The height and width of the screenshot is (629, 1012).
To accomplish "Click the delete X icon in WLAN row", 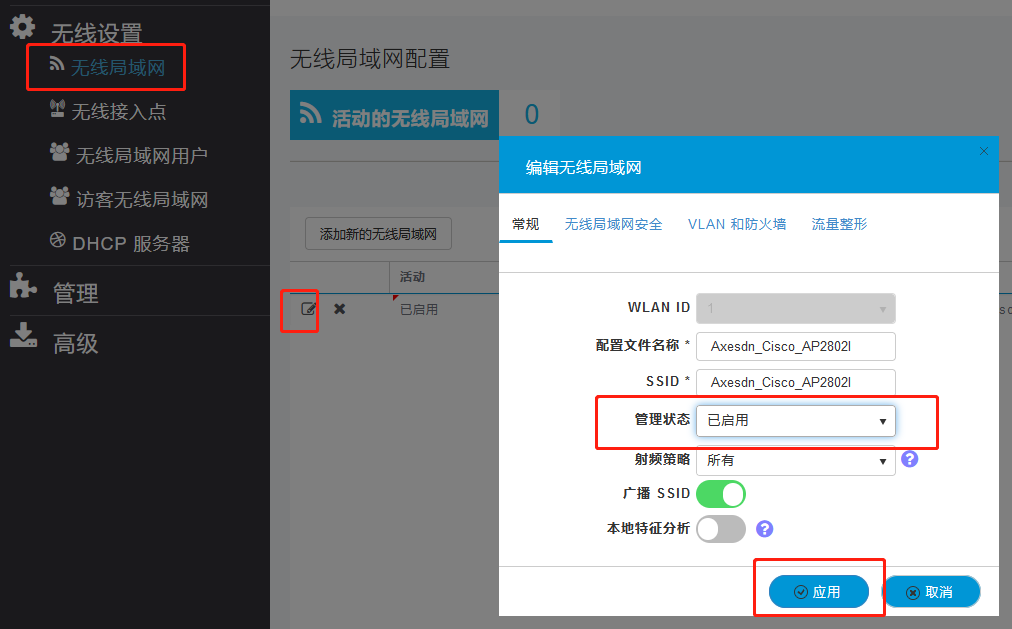I will coord(339,309).
